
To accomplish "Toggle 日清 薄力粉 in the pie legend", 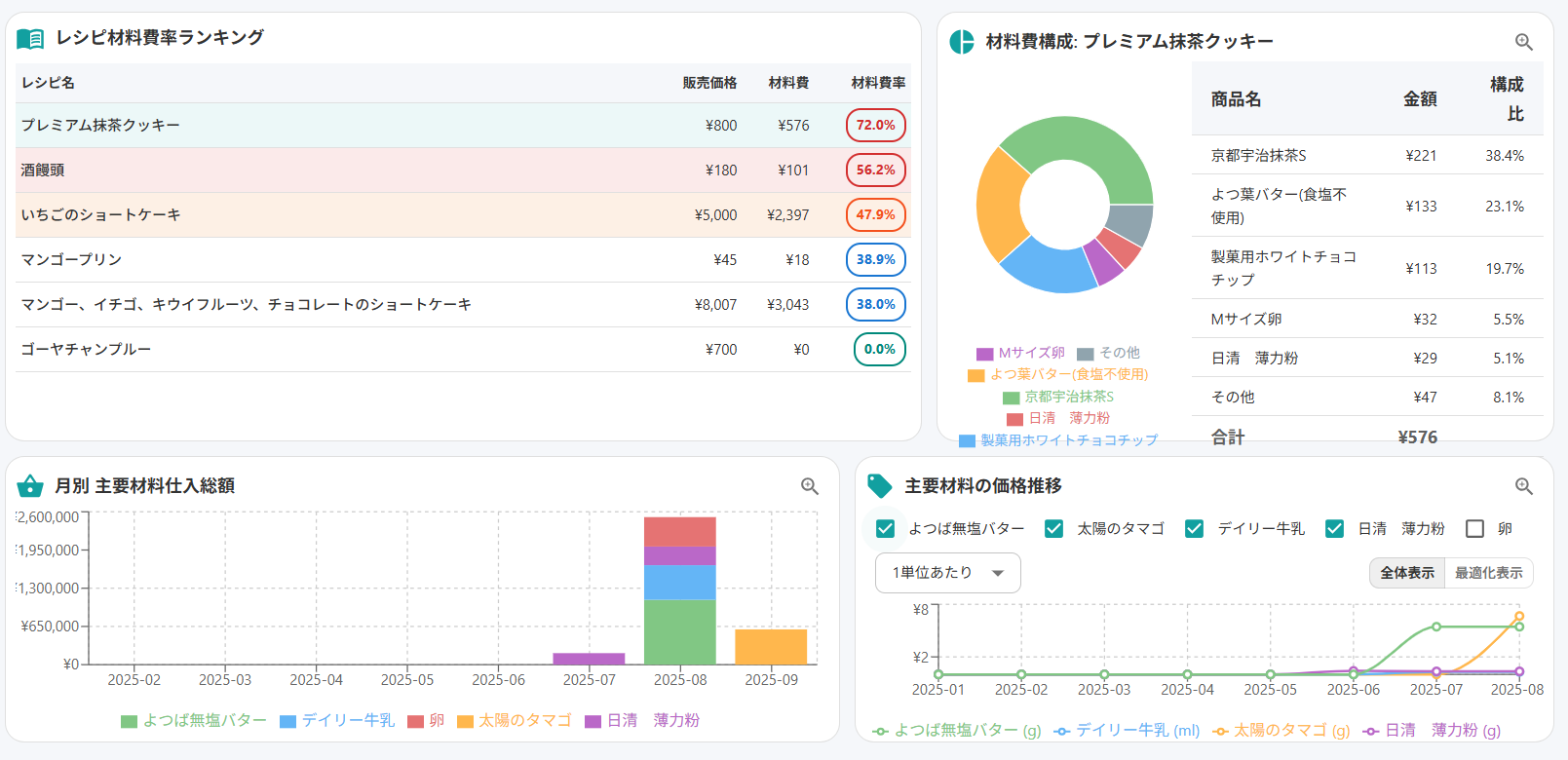I will pyautogui.click(x=1058, y=418).
